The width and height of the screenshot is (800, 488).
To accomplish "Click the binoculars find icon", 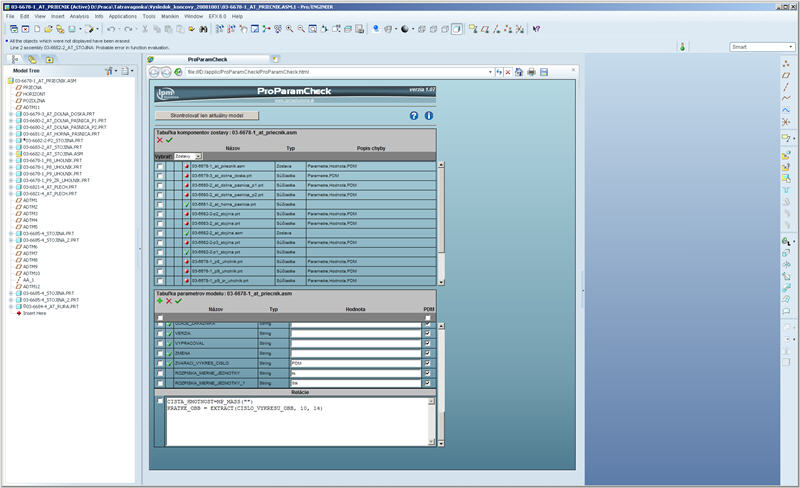I will (203, 29).
